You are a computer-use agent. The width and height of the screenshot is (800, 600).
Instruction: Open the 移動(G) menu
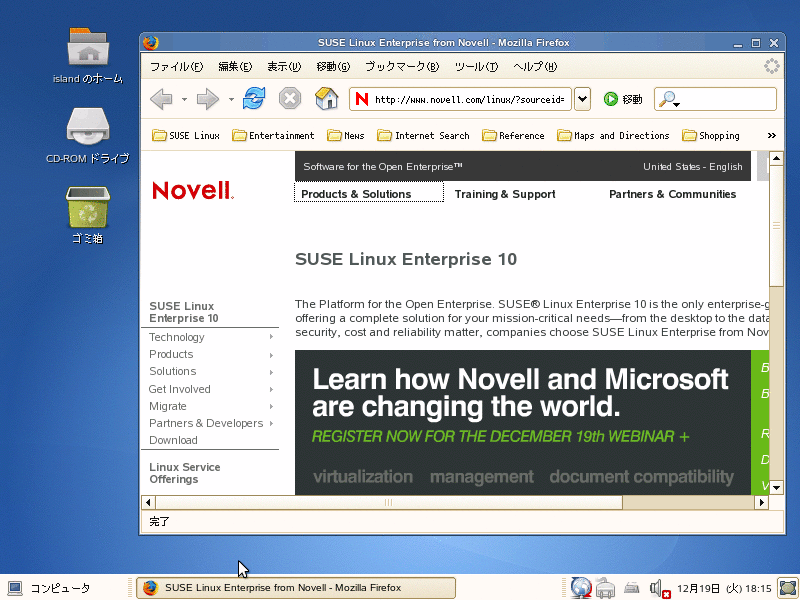[333, 66]
